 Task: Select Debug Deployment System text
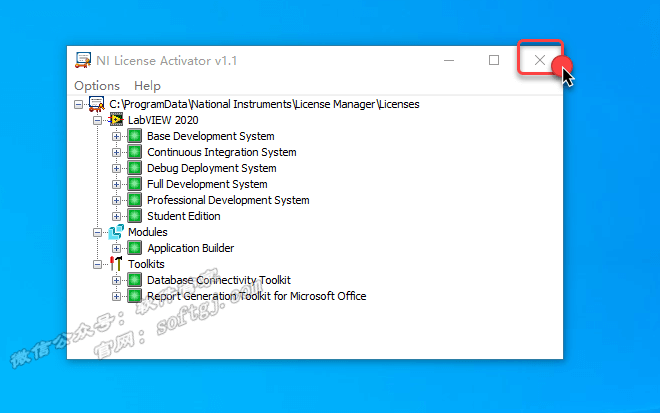[212, 168]
